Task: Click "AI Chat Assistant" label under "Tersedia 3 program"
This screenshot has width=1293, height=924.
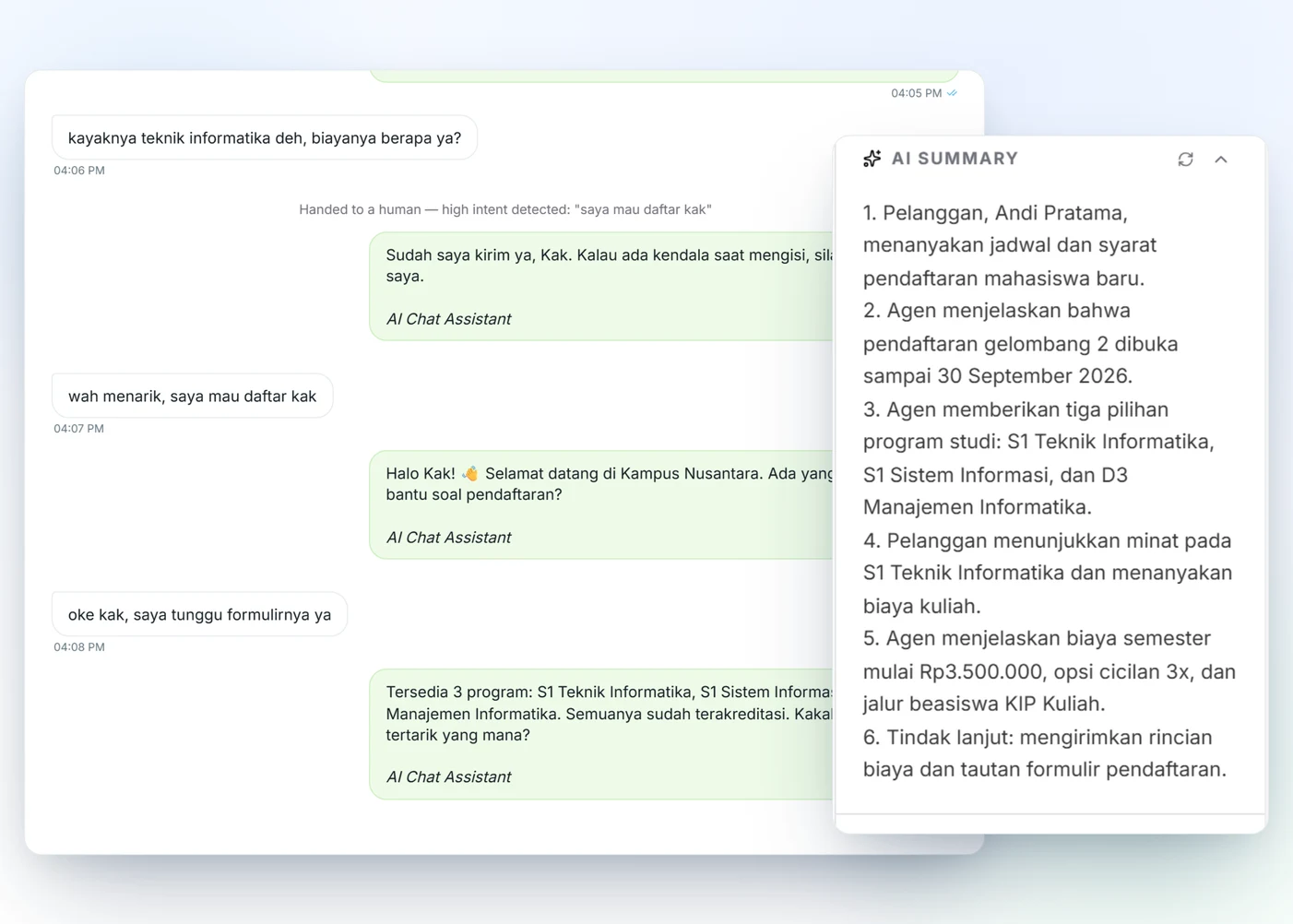Action: coord(448,777)
